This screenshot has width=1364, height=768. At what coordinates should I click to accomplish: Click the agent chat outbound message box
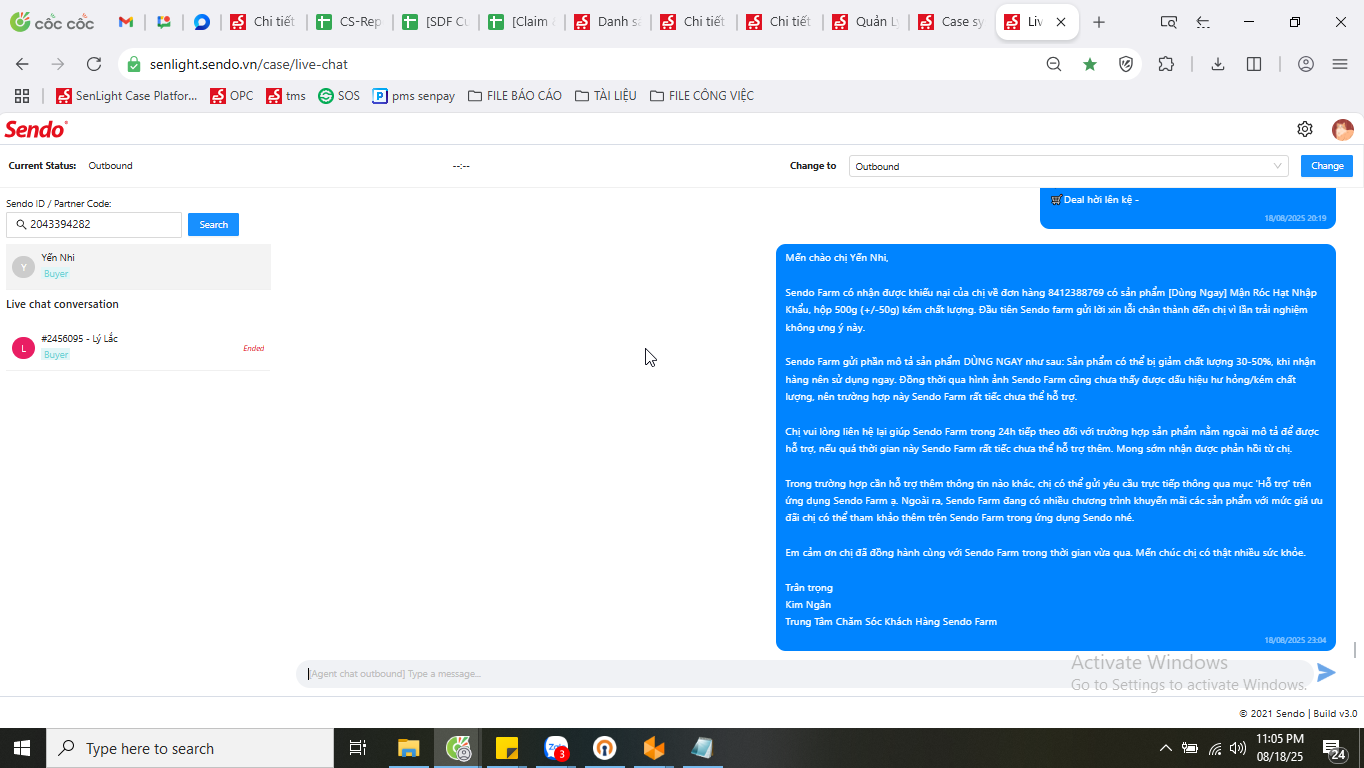click(x=803, y=673)
